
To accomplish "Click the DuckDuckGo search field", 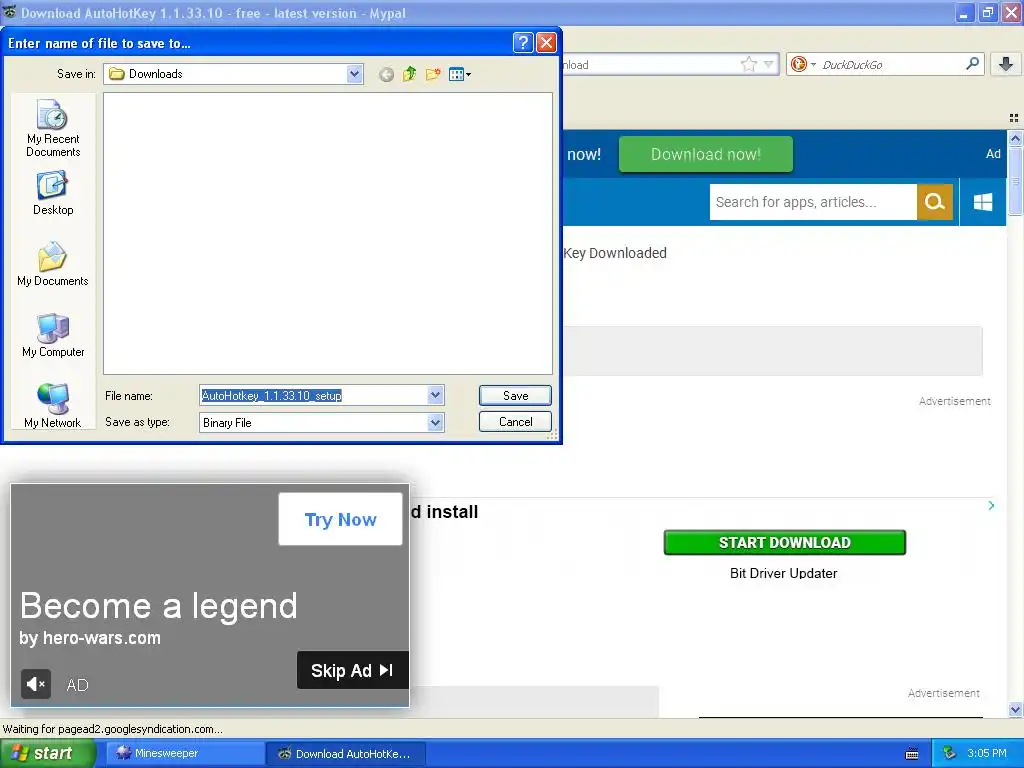I will [891, 65].
